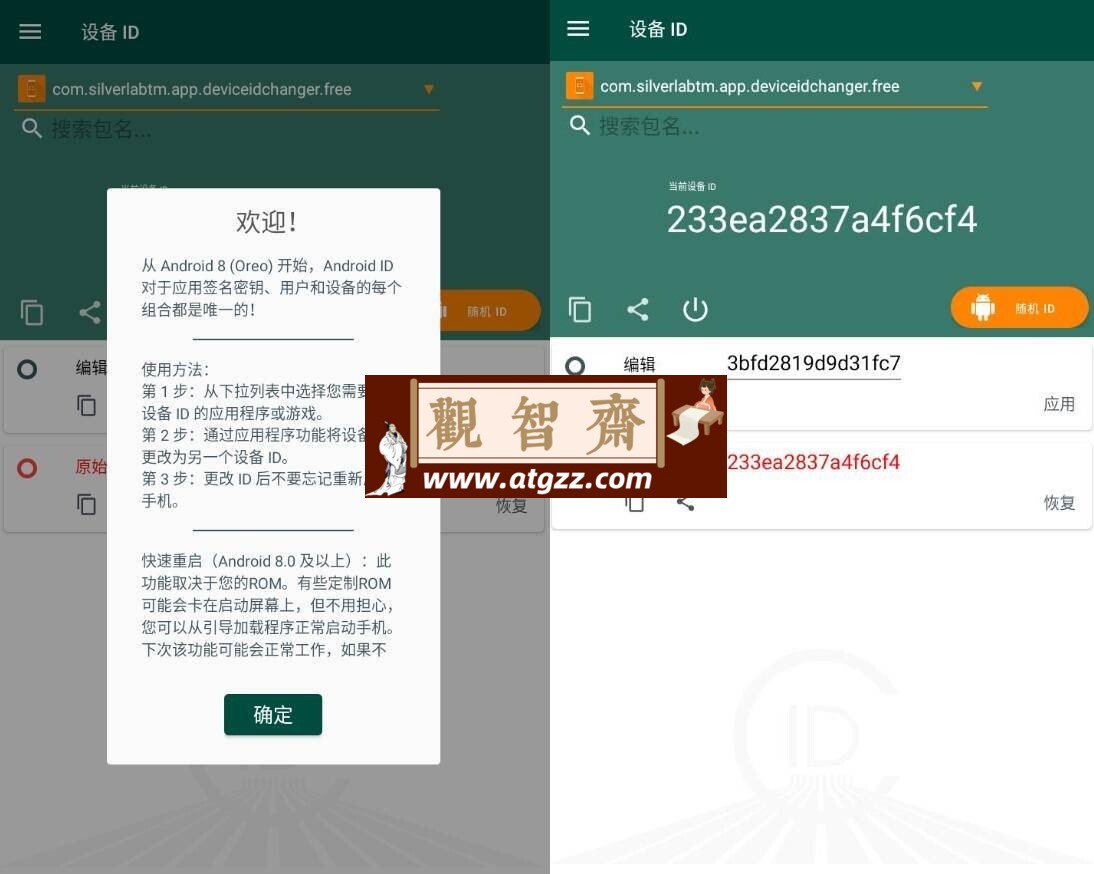This screenshot has width=1094, height=874.
Task: Copy icon in left screen toolbar
Action: click(31, 312)
